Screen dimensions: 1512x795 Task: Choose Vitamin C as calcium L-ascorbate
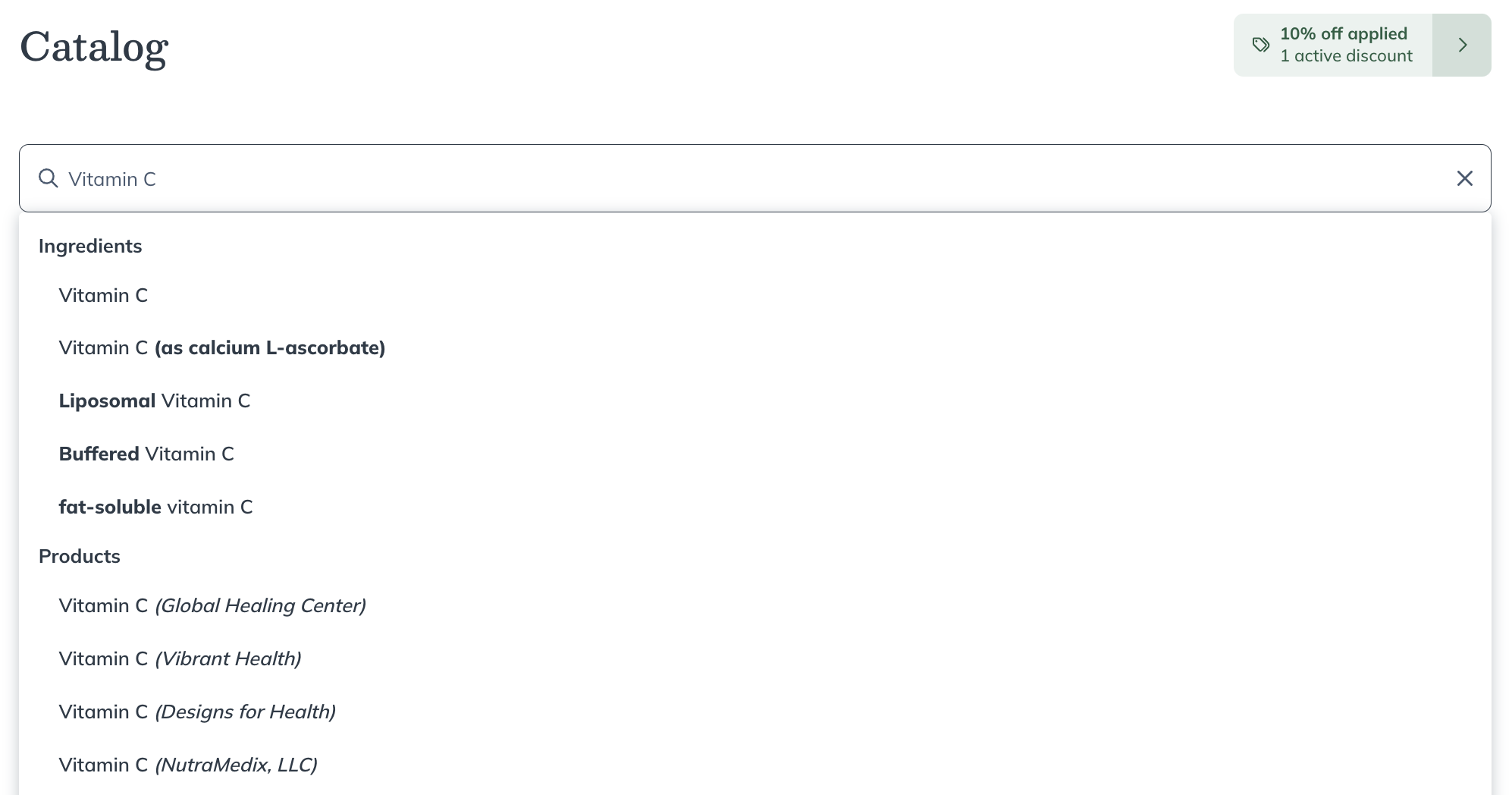pyautogui.click(x=222, y=347)
